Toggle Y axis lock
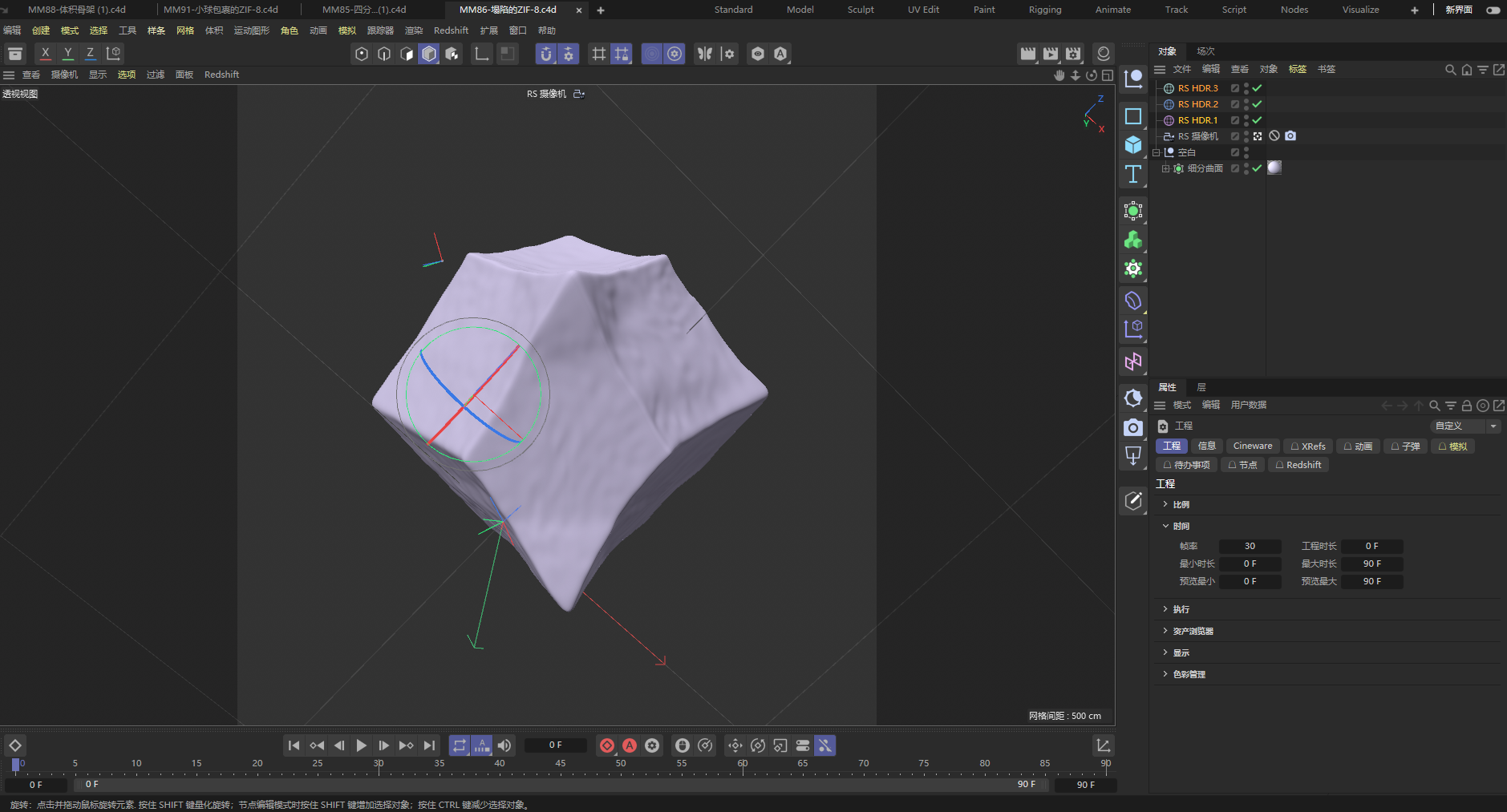The width and height of the screenshot is (1507, 812). pos(68,54)
